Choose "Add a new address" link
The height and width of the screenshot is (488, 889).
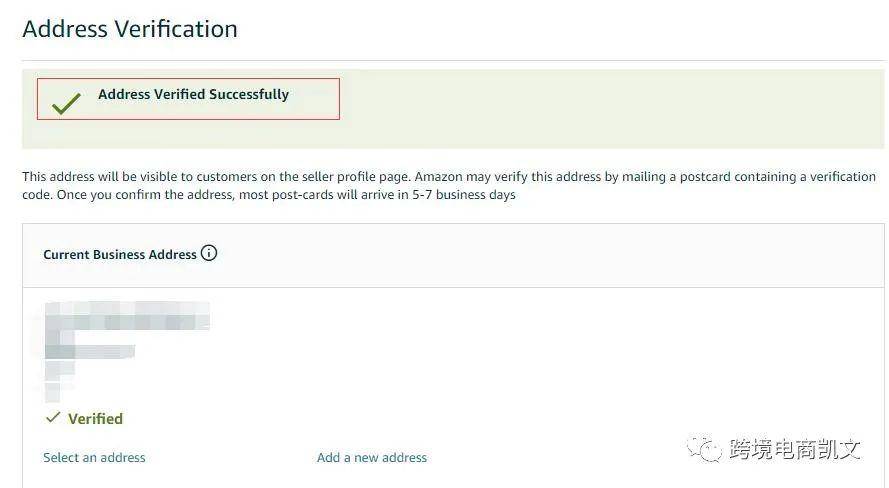(x=372, y=457)
